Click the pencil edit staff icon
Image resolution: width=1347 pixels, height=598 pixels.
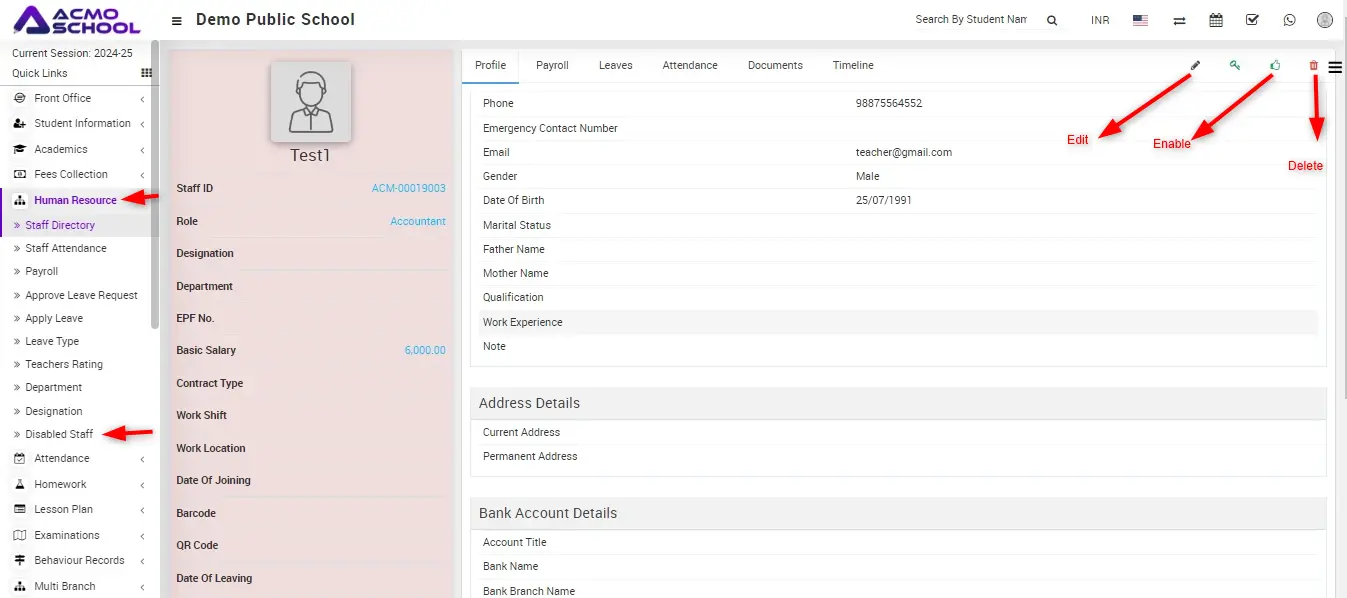click(x=1195, y=65)
